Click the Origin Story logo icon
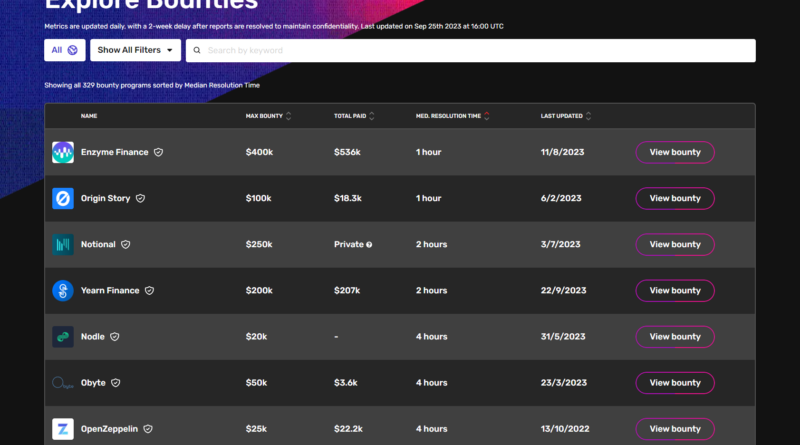The height and width of the screenshot is (445, 800). click(x=63, y=198)
